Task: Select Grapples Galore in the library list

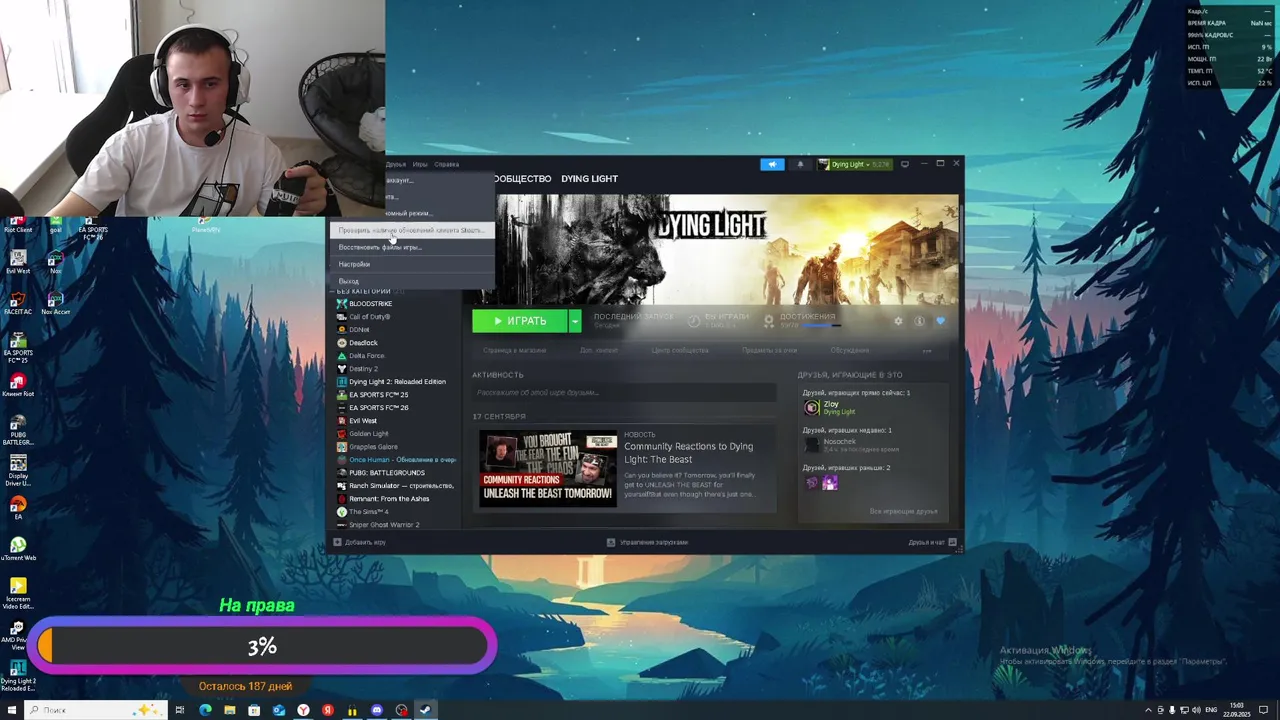Action: tap(373, 447)
